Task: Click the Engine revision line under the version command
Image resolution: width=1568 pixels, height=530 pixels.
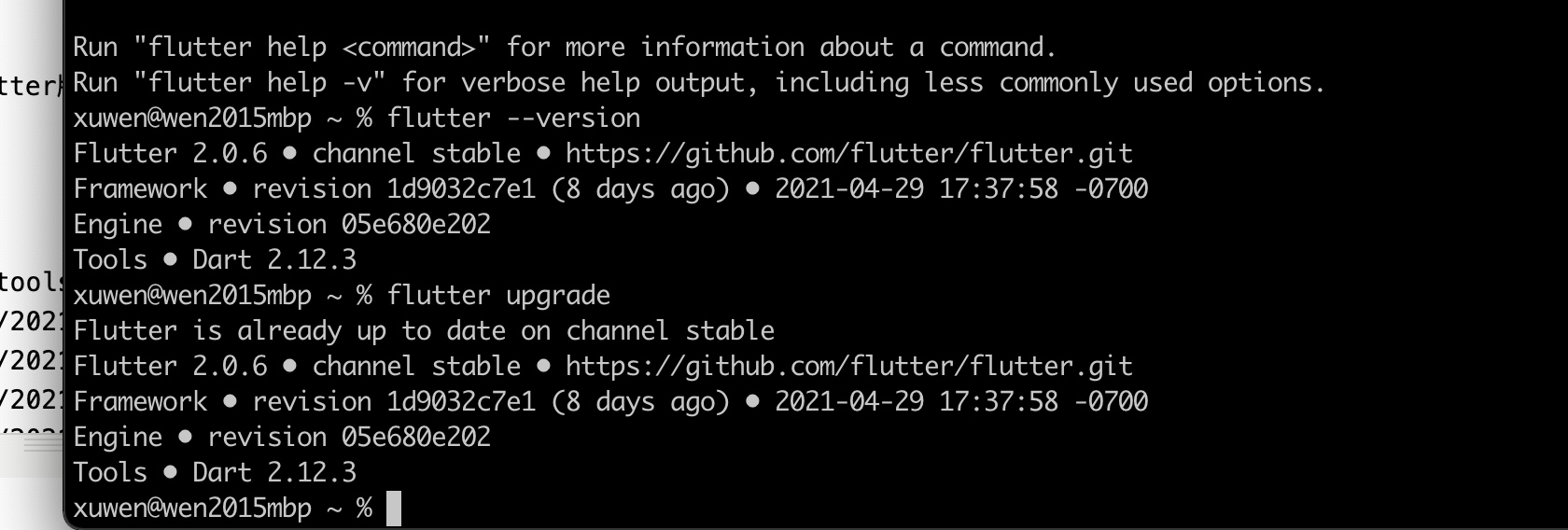Action: pyautogui.click(x=282, y=225)
